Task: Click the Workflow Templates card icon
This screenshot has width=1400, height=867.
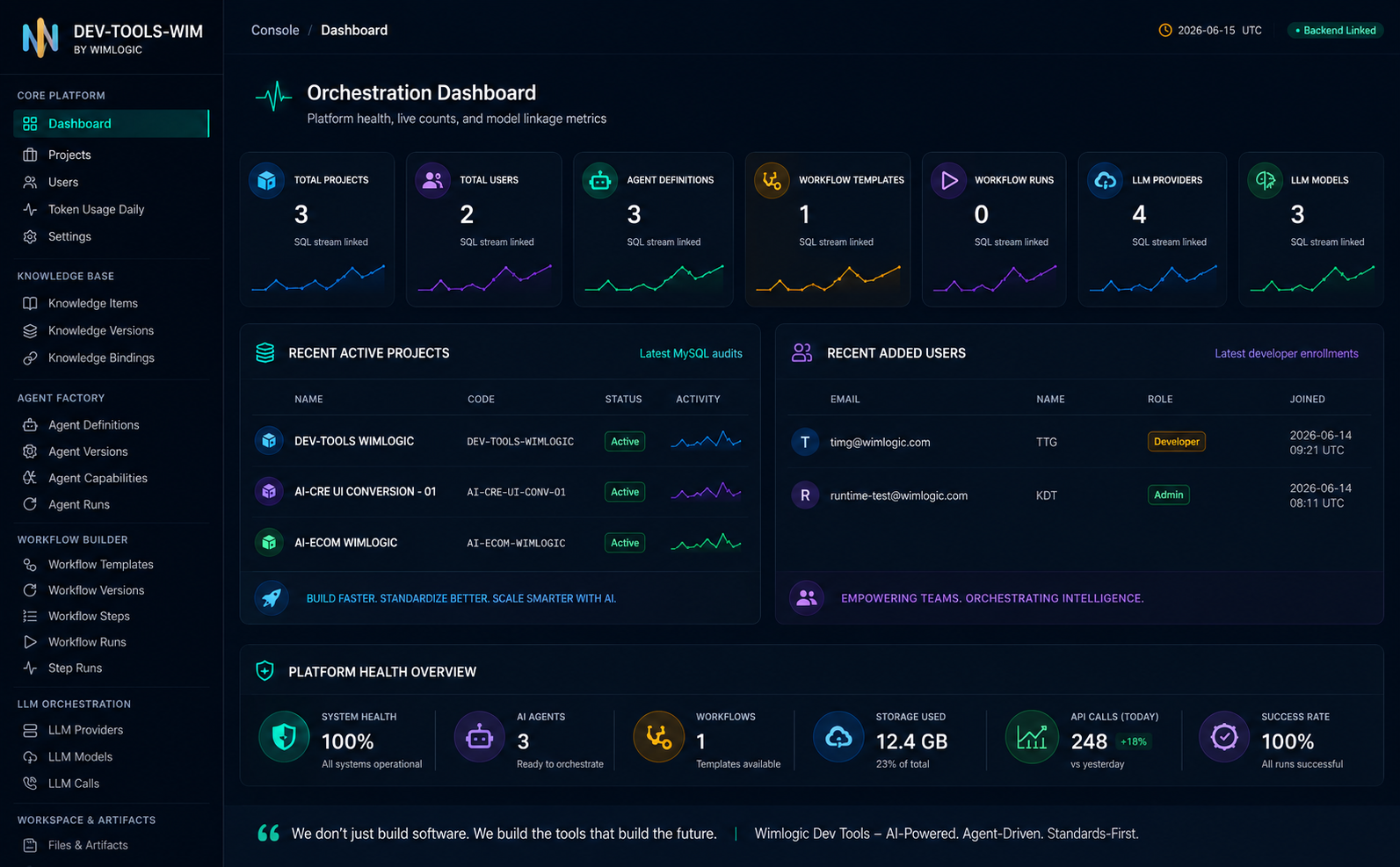Action: click(772, 181)
